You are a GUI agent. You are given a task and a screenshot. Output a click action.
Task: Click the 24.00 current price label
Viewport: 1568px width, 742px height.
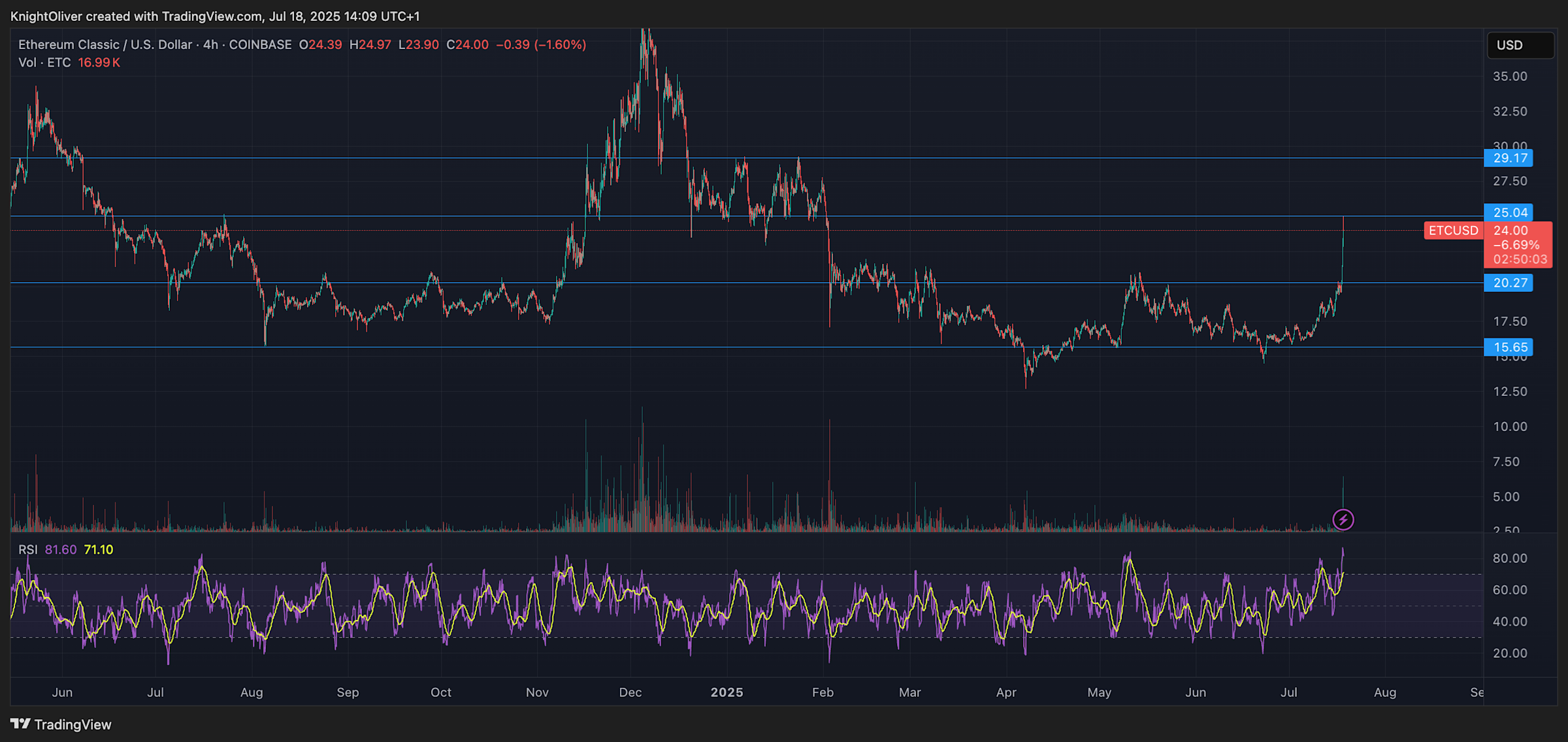(1511, 231)
